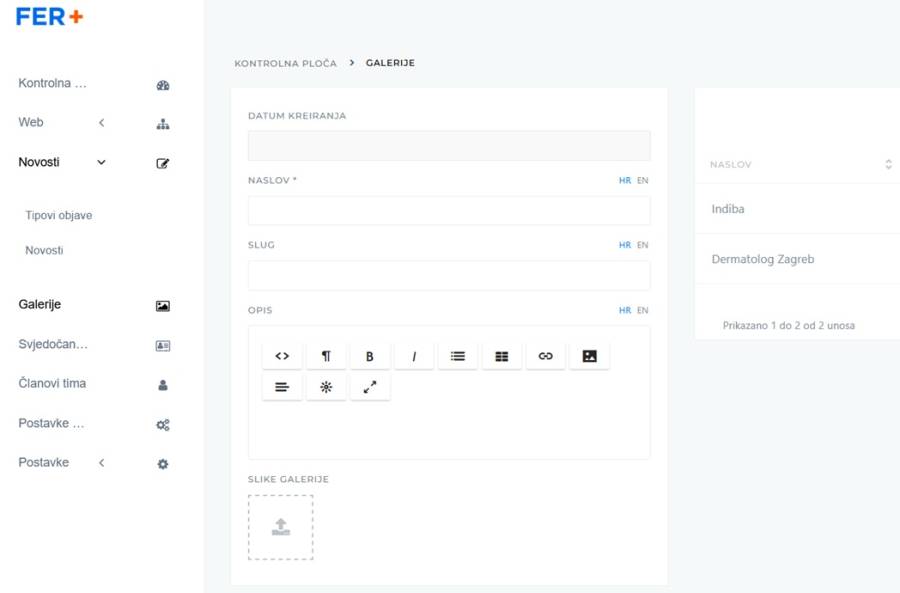Apply italic formatting in Opis editor
Viewport: 900px width, 593px height.
pos(414,356)
